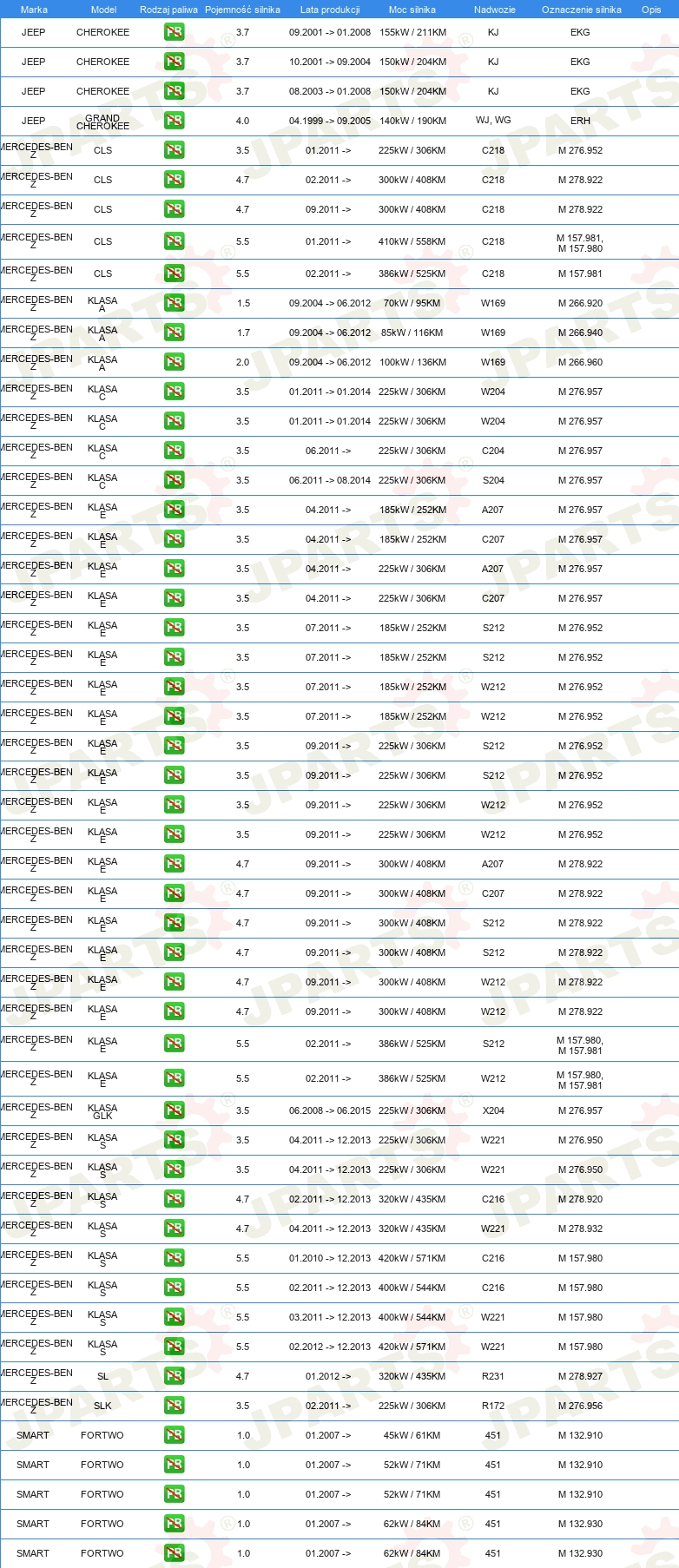Click fuel icon in Grand Cherokee row
The width and height of the screenshot is (679, 1568).
coord(174,121)
